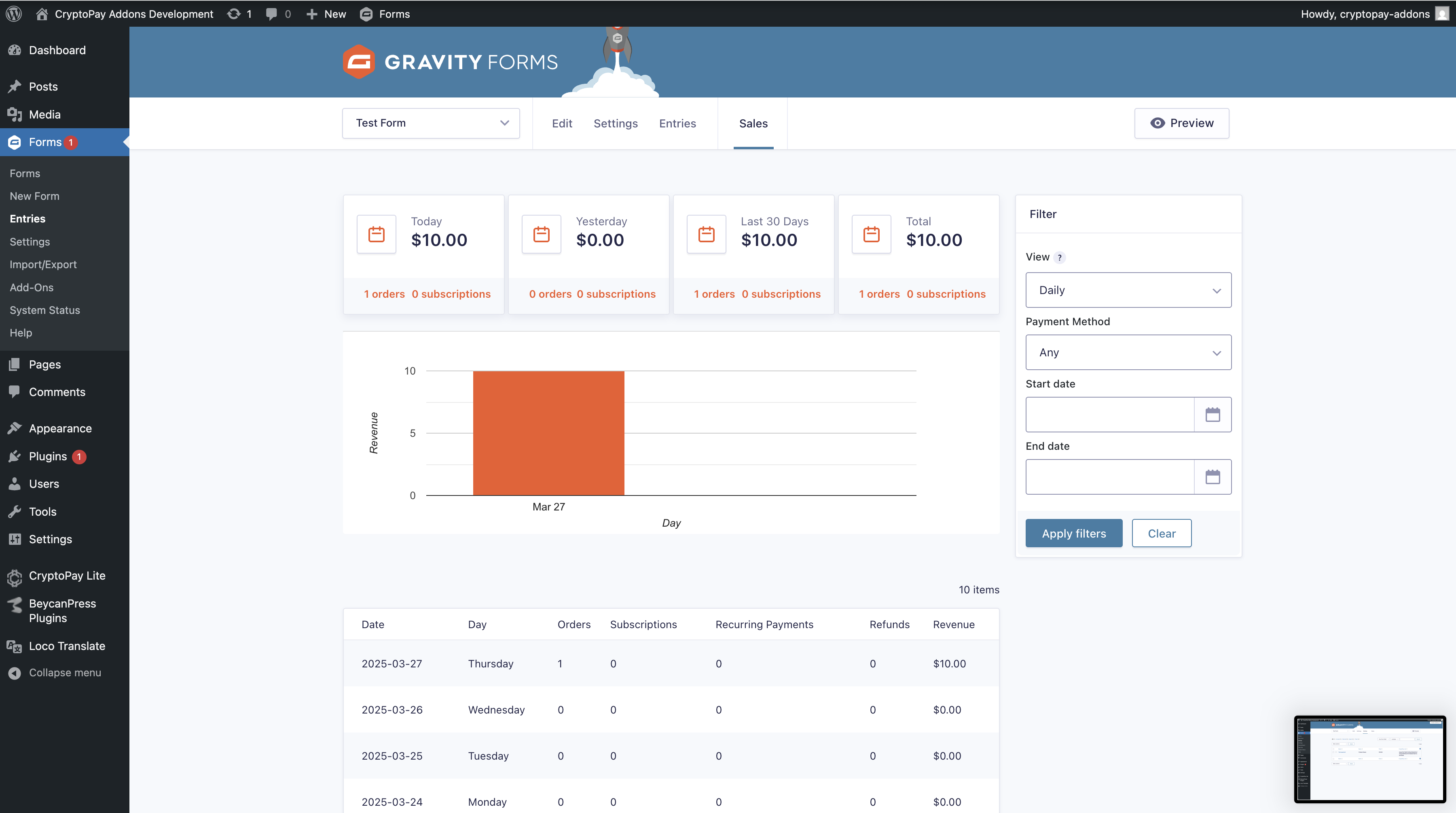Click the orange Mar 27 revenue bar
Viewport: 1456px width, 813px height.
pos(548,433)
